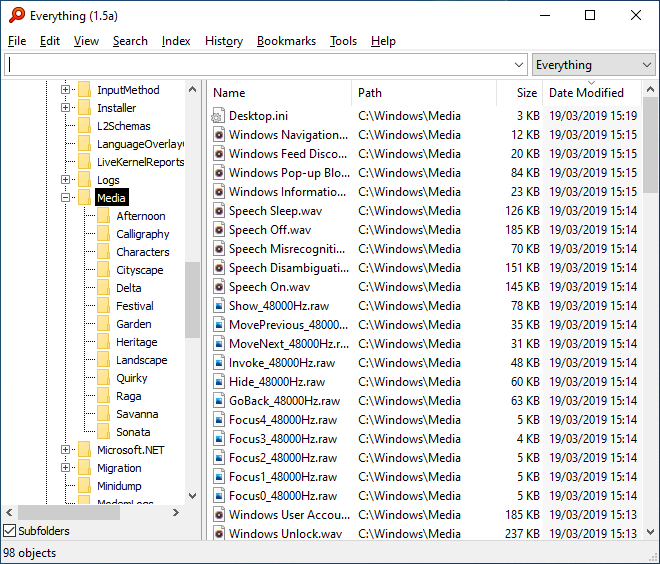Open the Tools menu
The height and width of the screenshot is (564, 660).
pyautogui.click(x=343, y=41)
